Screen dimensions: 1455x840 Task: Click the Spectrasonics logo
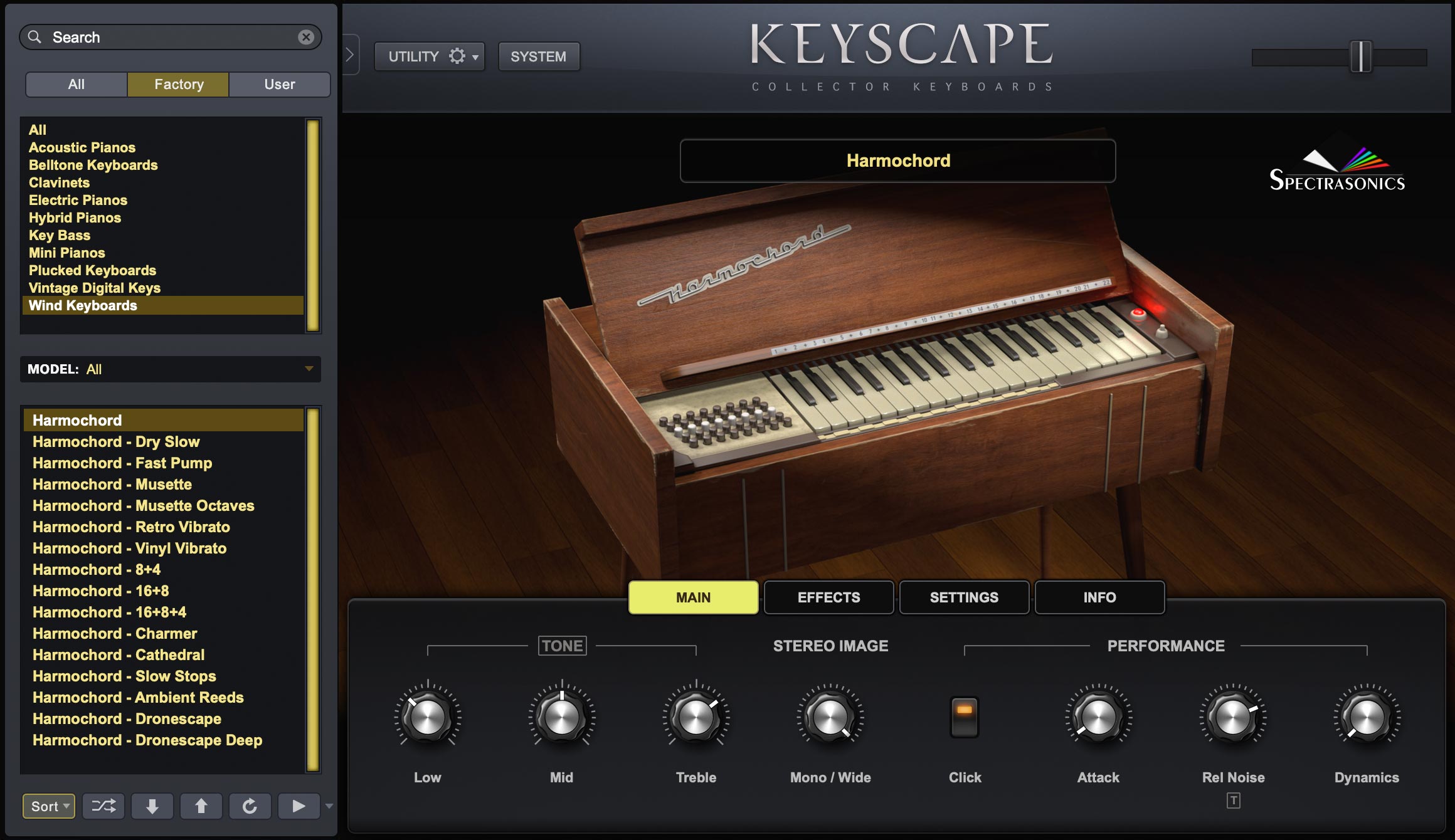(1337, 169)
